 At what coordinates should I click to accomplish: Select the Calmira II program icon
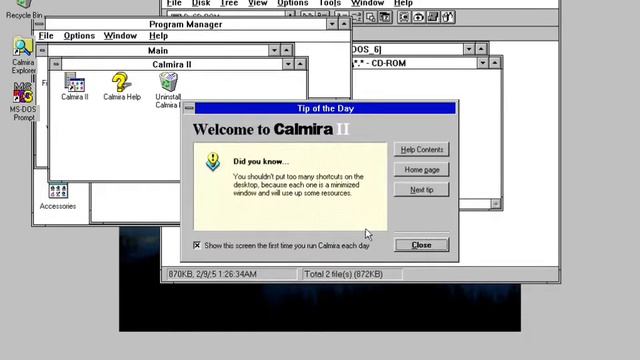coord(75,87)
